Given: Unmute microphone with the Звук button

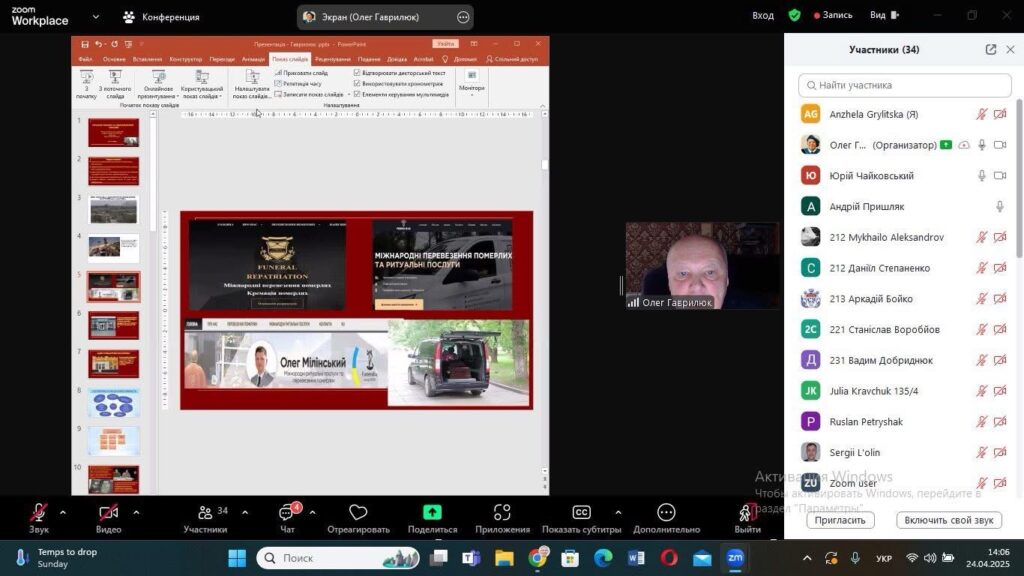Looking at the screenshot, I should [39, 513].
